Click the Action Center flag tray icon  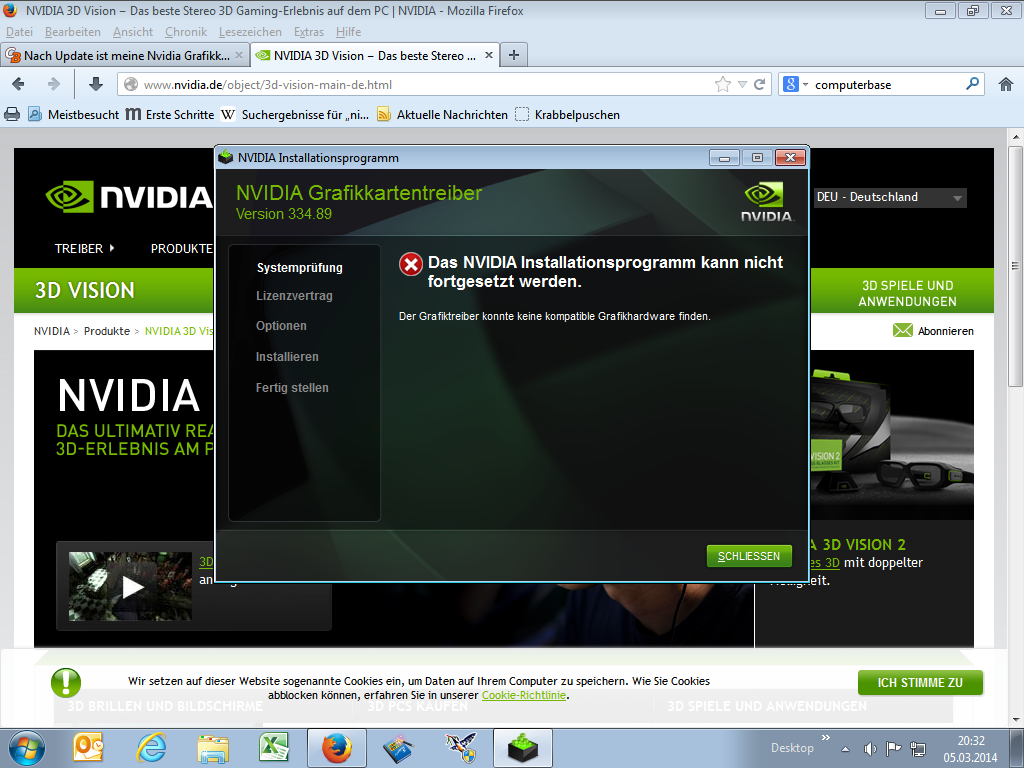893,748
